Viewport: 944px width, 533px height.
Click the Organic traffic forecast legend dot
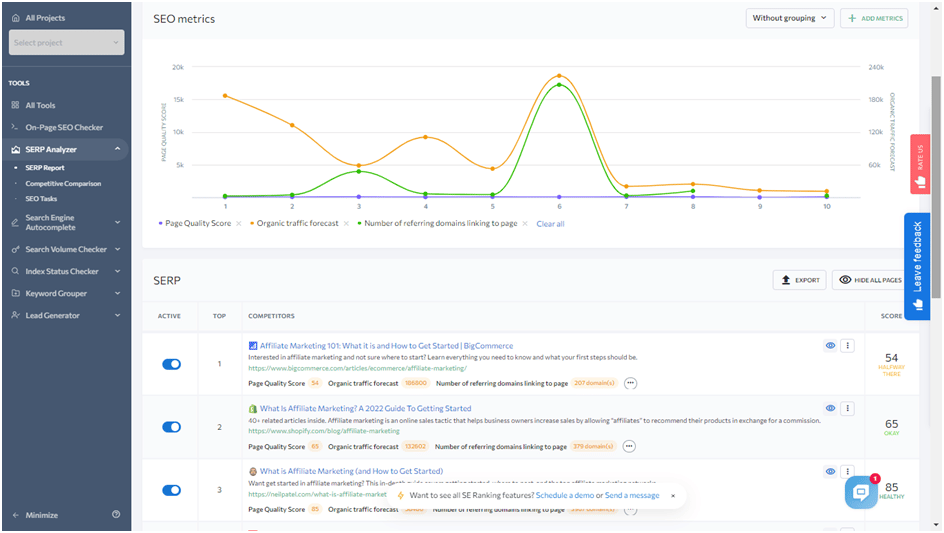[x=252, y=223]
